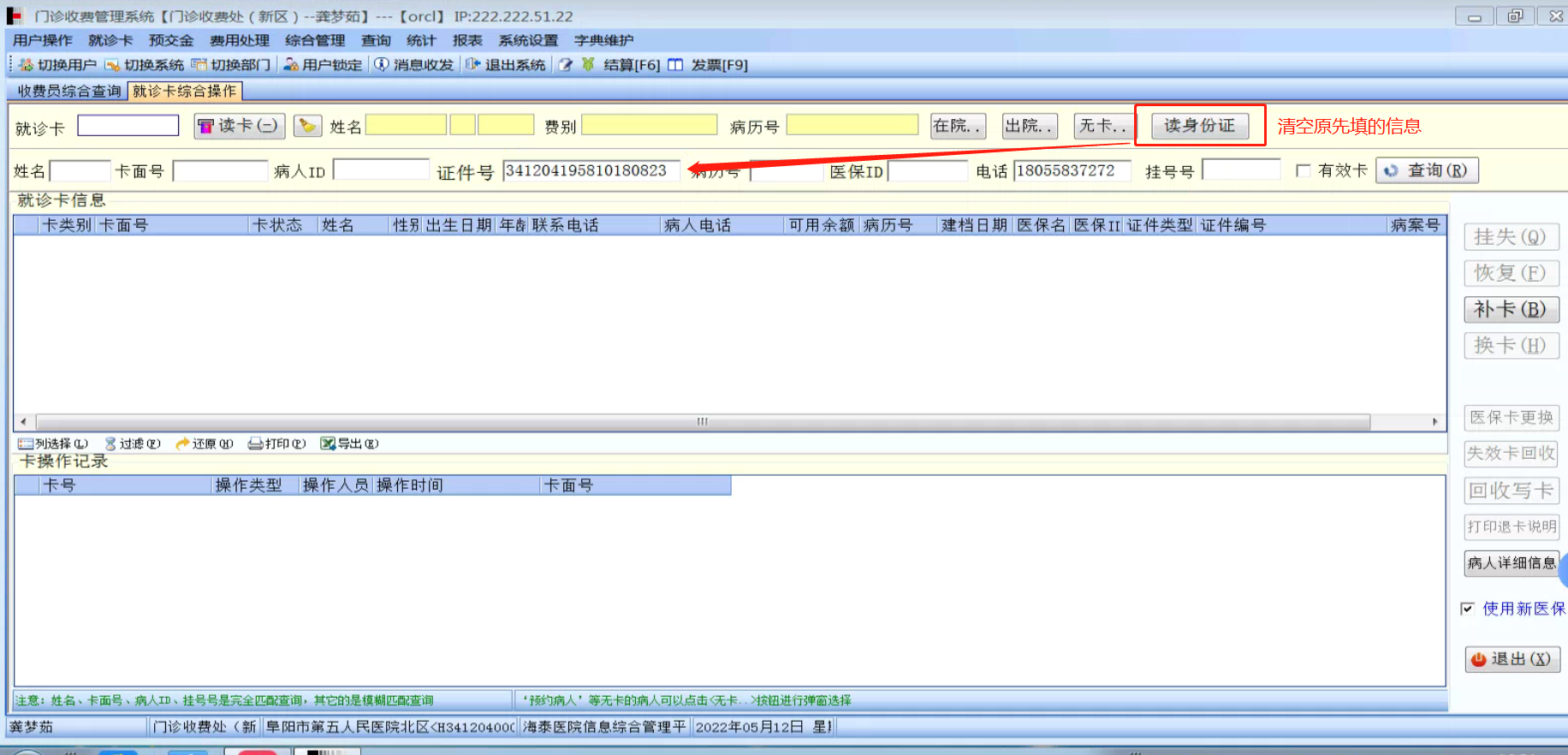Select the 就诊卡综合操作 tab
The image size is (1568, 755).
pos(185,92)
